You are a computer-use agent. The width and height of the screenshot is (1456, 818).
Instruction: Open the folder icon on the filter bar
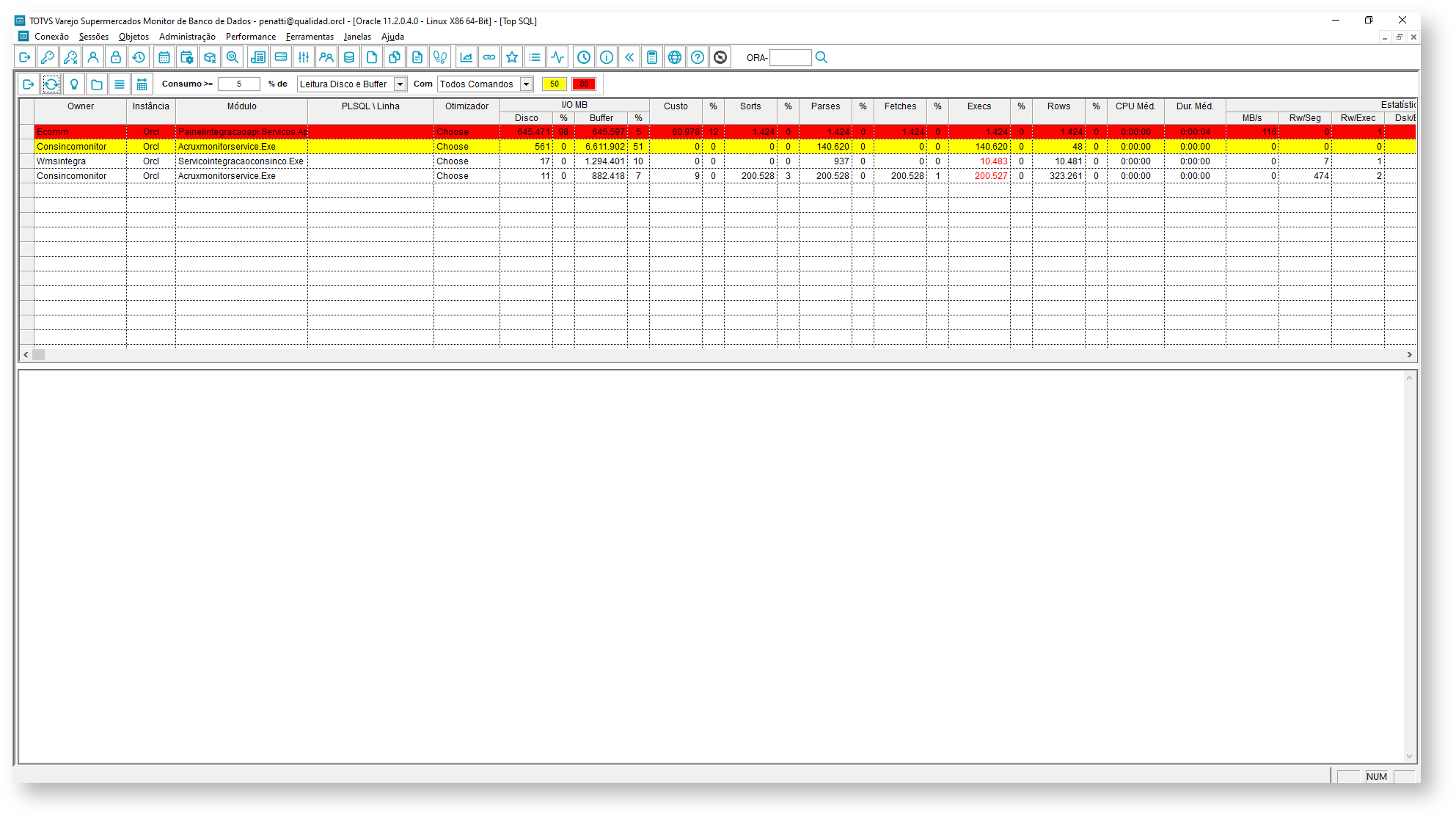coord(96,84)
